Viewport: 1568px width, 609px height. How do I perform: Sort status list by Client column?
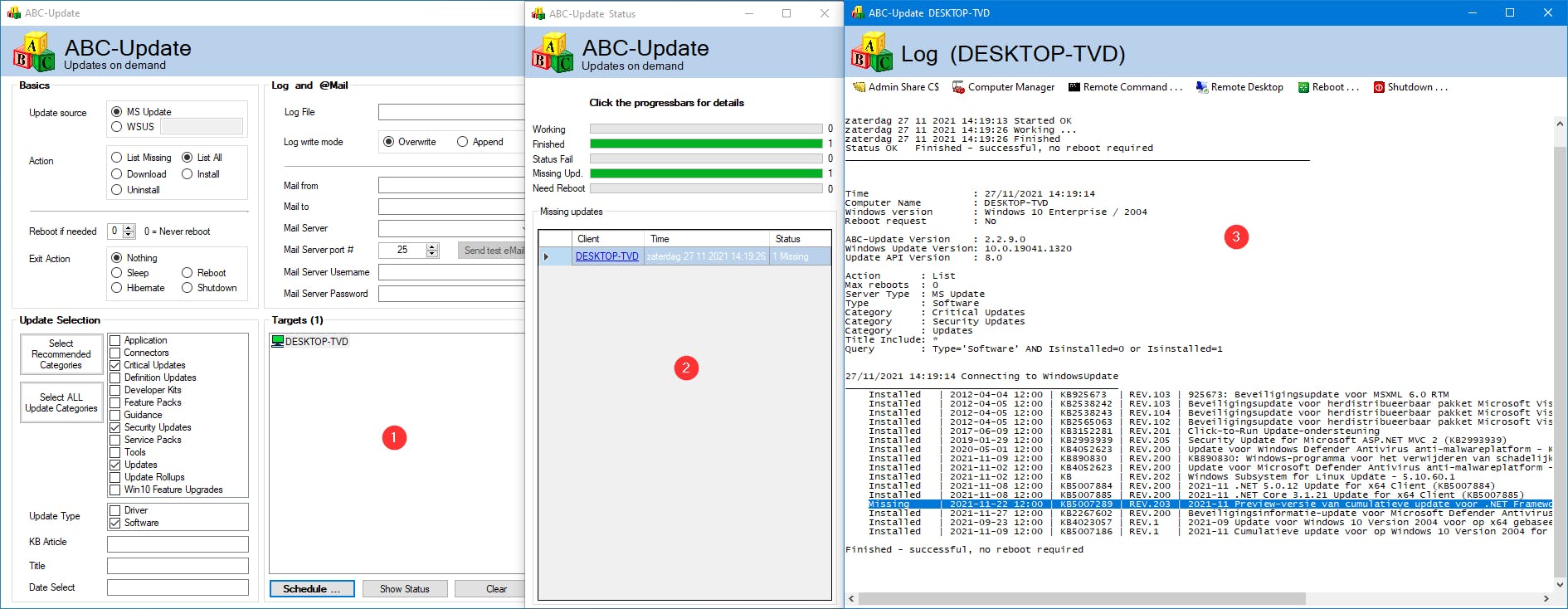[608, 239]
